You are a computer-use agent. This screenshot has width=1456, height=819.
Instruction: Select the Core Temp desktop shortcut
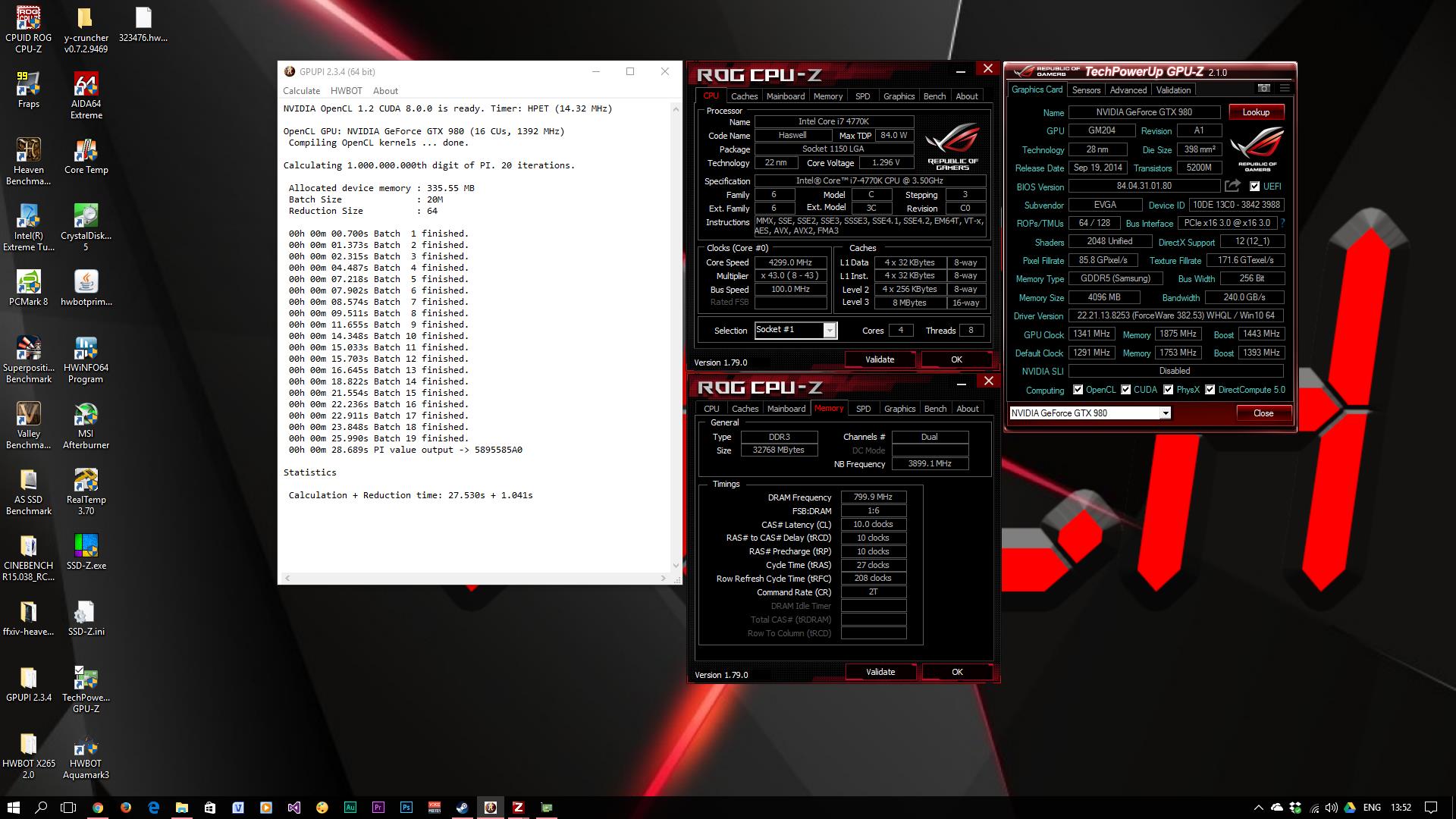86,156
